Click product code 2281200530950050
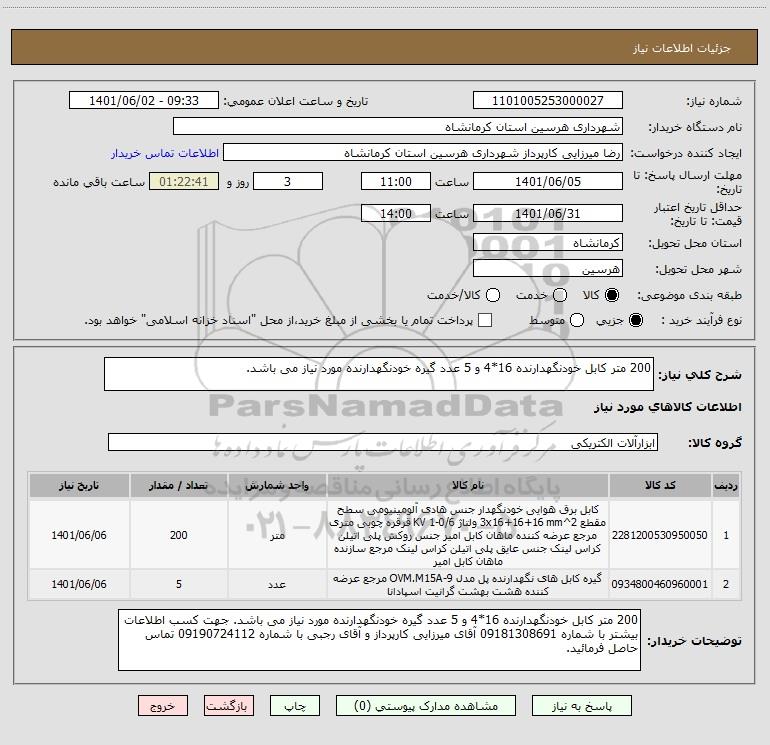Screen dimensions: 770x745 tap(660, 535)
